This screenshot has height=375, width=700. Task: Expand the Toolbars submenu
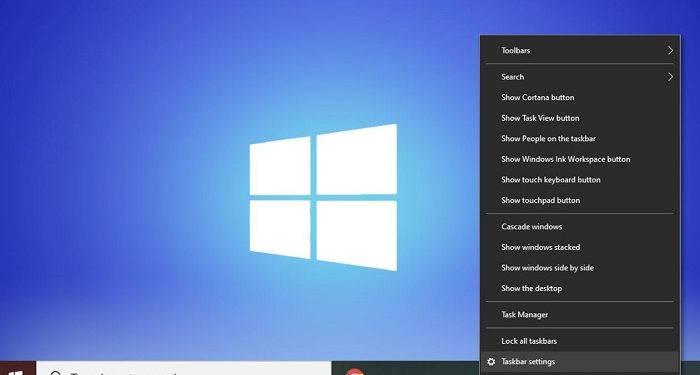coord(580,50)
